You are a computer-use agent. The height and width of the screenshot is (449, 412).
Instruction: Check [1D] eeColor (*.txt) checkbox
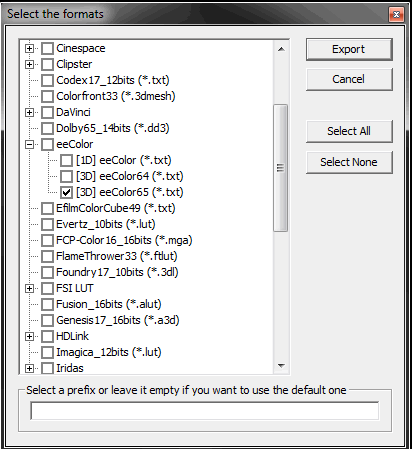tap(66, 160)
